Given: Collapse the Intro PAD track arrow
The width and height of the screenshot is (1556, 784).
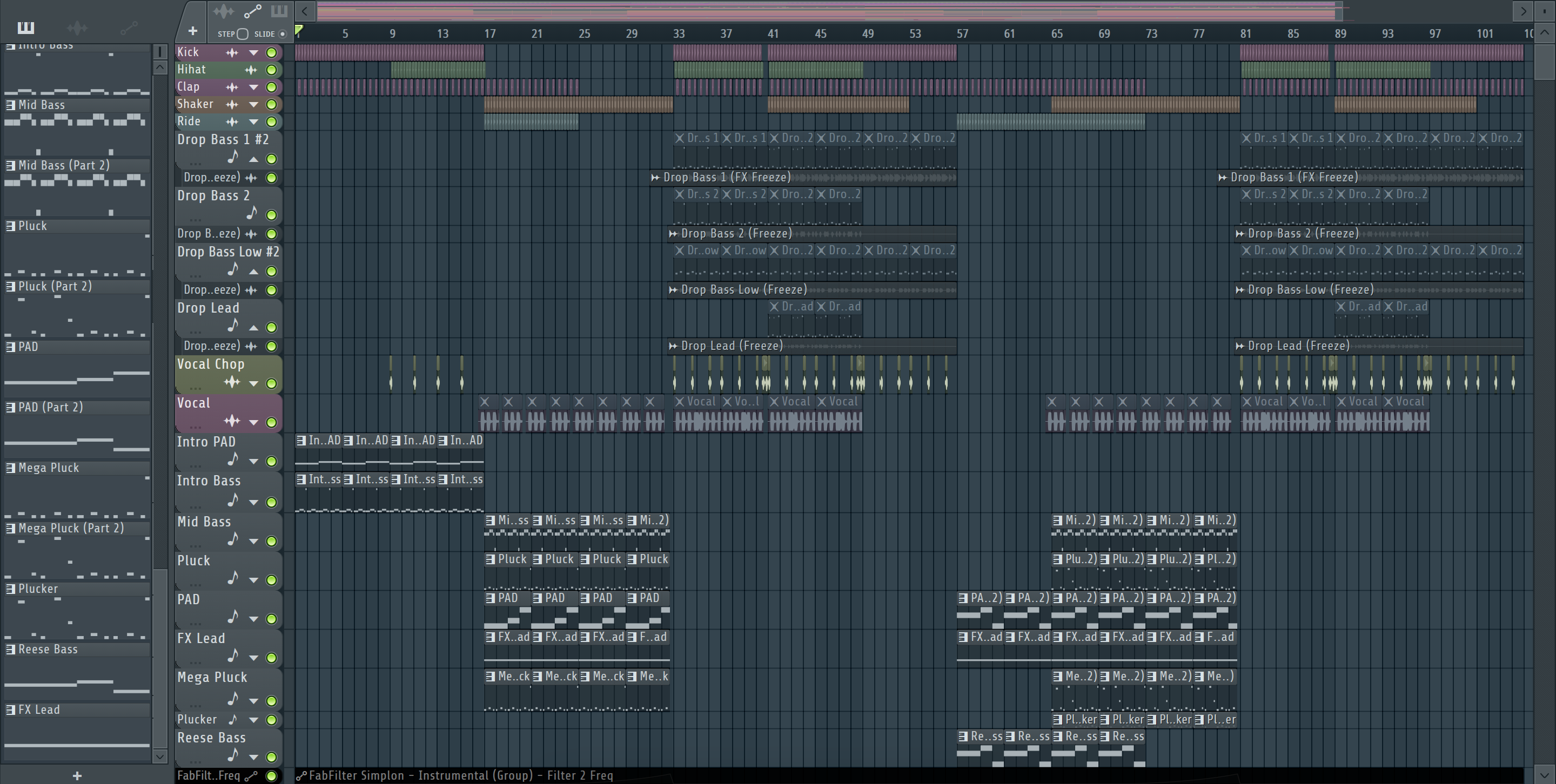Looking at the screenshot, I should coord(254,462).
